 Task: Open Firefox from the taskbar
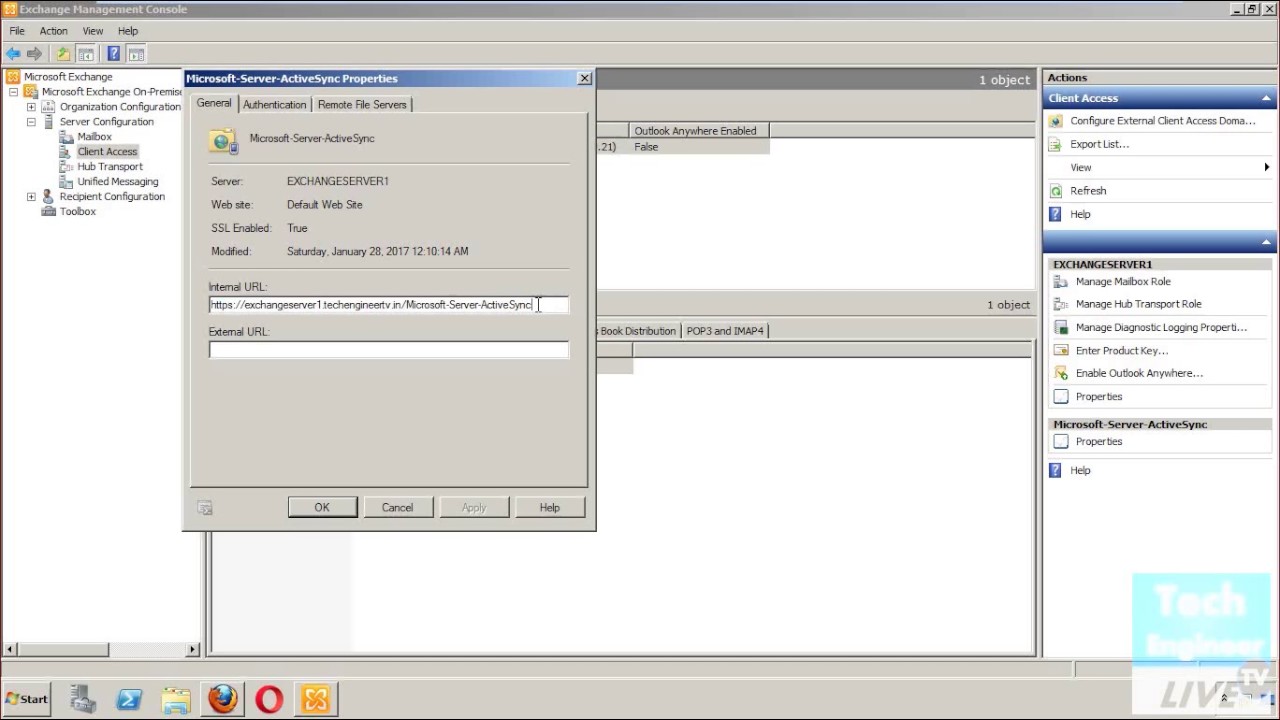tap(223, 699)
